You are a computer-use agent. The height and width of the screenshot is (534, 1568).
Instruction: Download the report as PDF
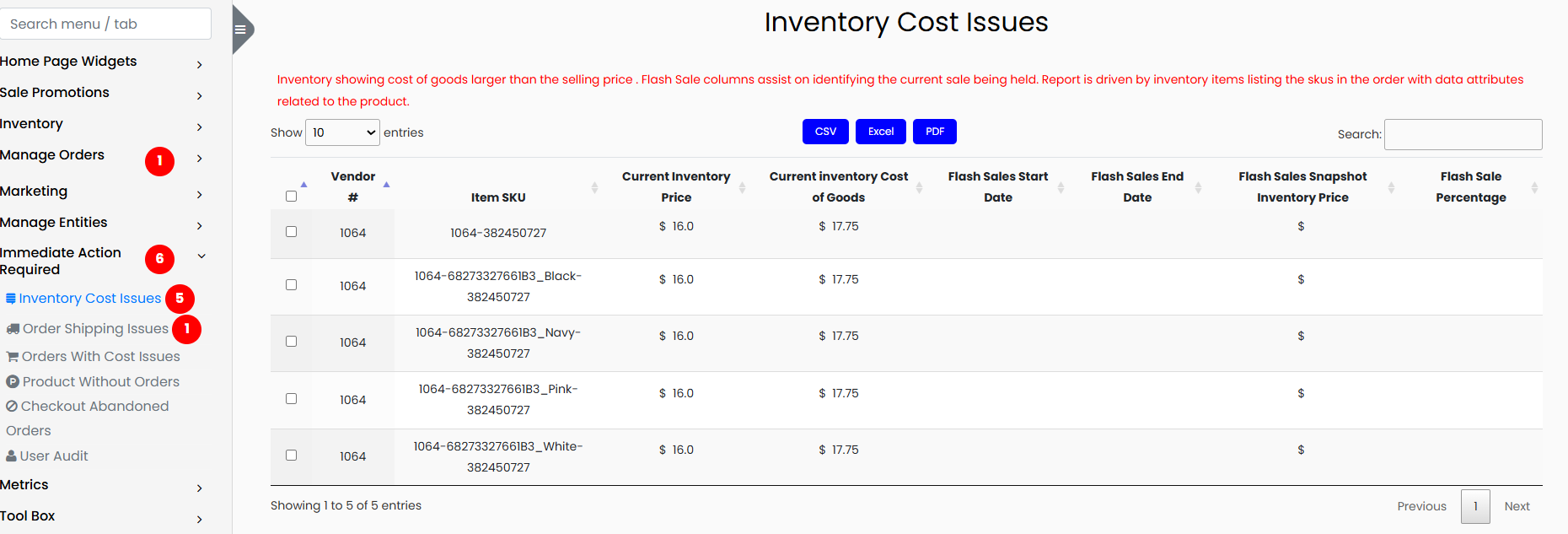coord(934,132)
